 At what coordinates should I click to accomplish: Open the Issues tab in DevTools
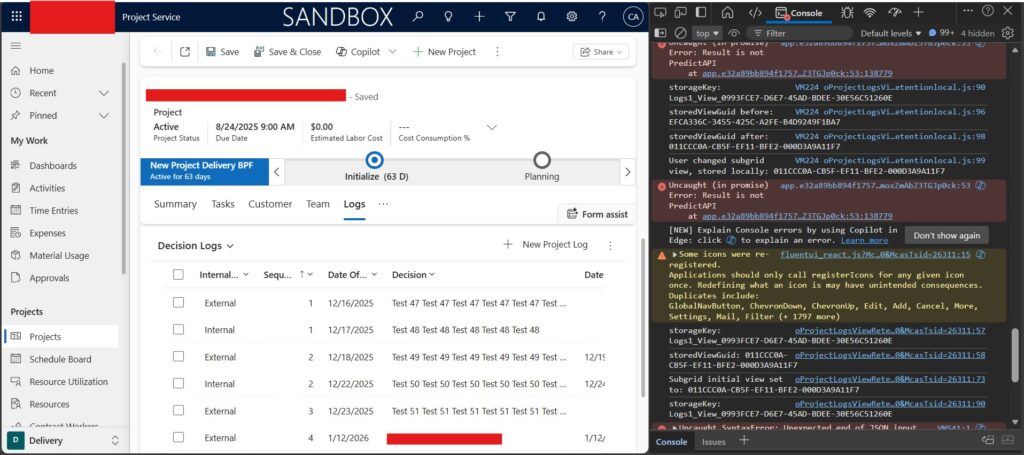click(x=713, y=441)
